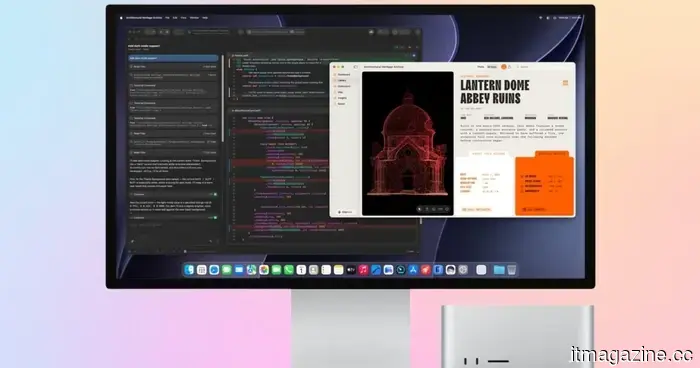Screen dimensions: 700x368
Task: Open the View menu
Action: [183, 18]
